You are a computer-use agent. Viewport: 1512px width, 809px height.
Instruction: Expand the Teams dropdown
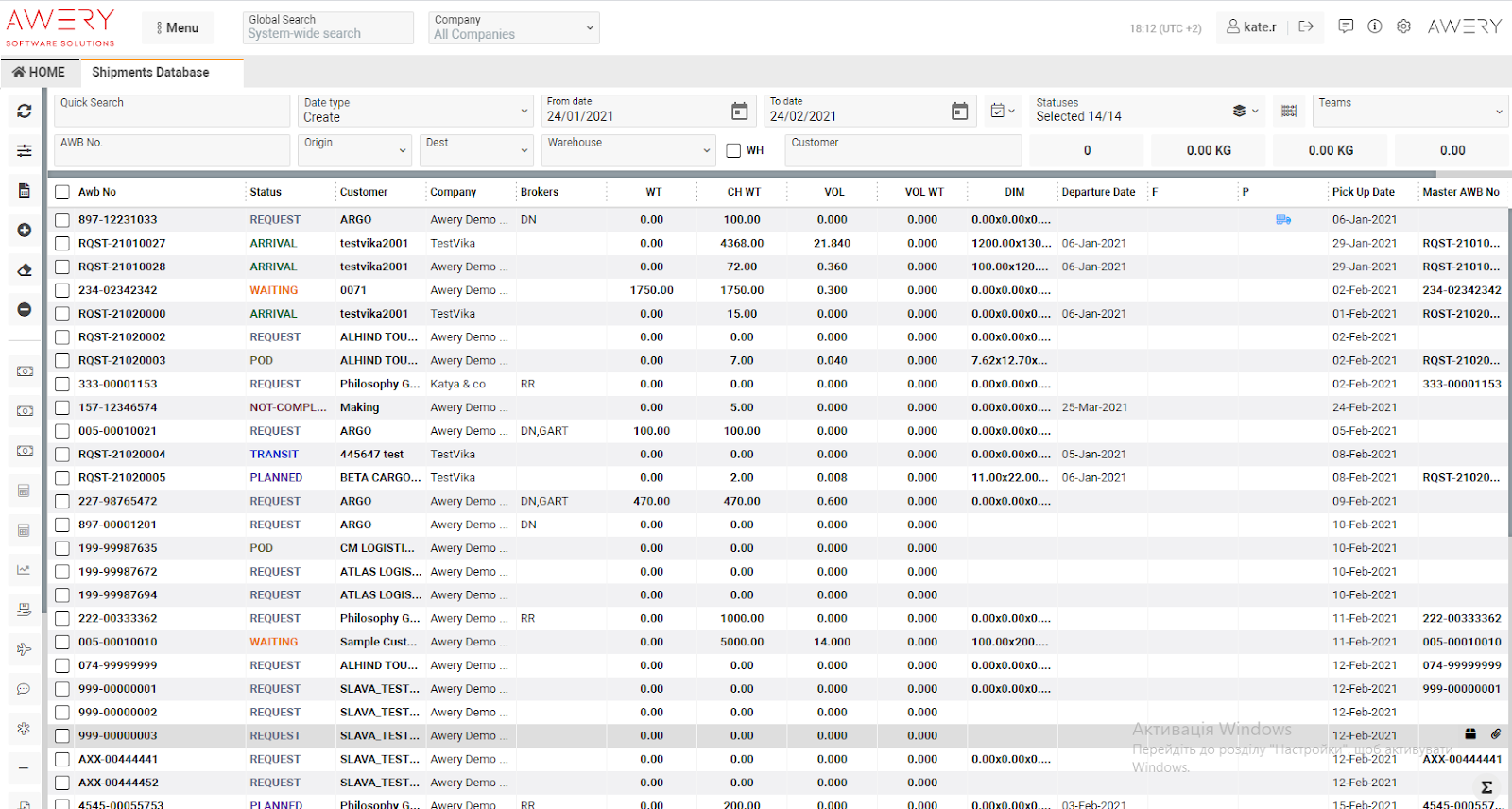1409,111
